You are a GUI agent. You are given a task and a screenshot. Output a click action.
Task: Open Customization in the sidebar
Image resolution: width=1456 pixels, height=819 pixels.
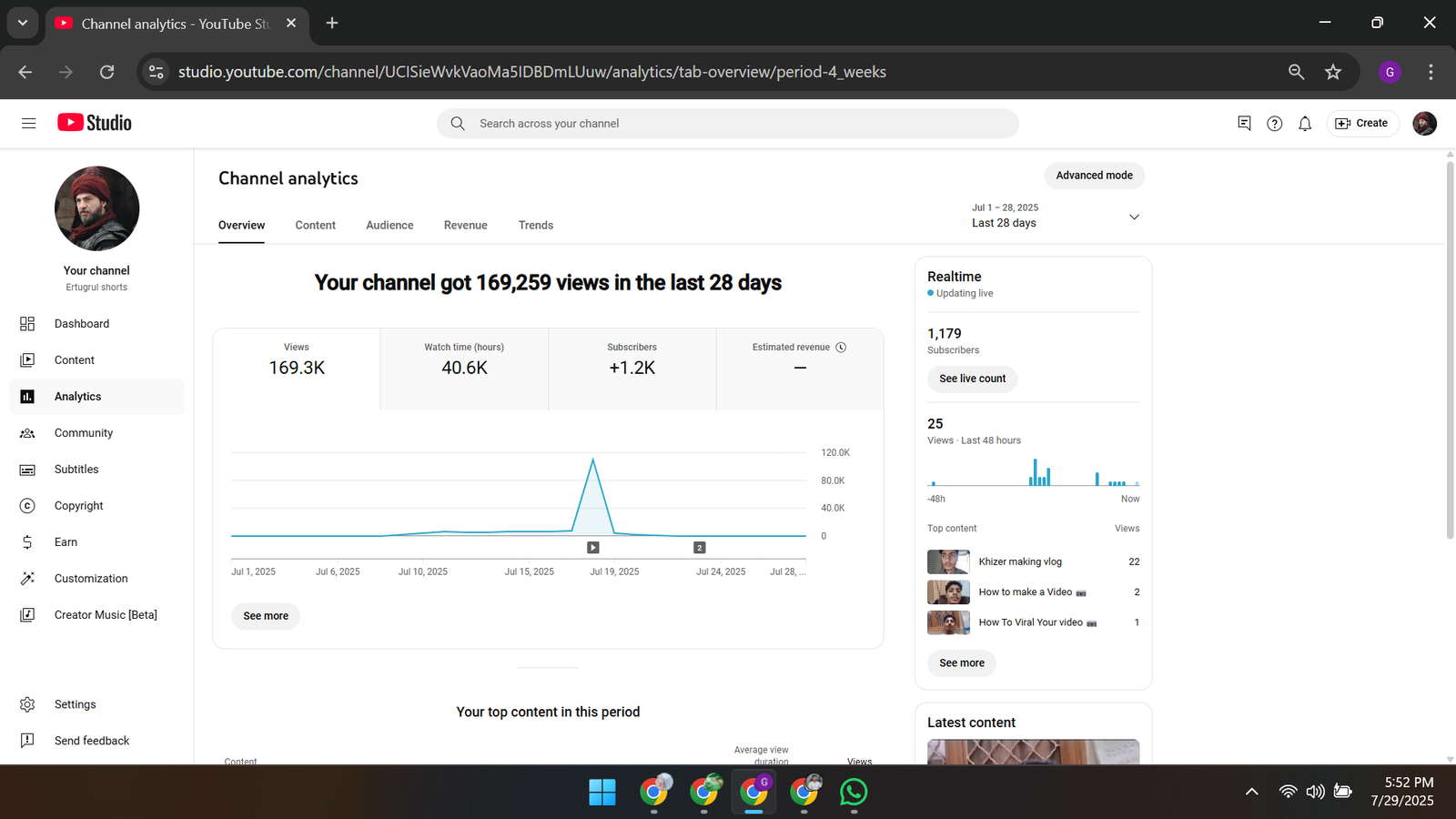click(96, 579)
